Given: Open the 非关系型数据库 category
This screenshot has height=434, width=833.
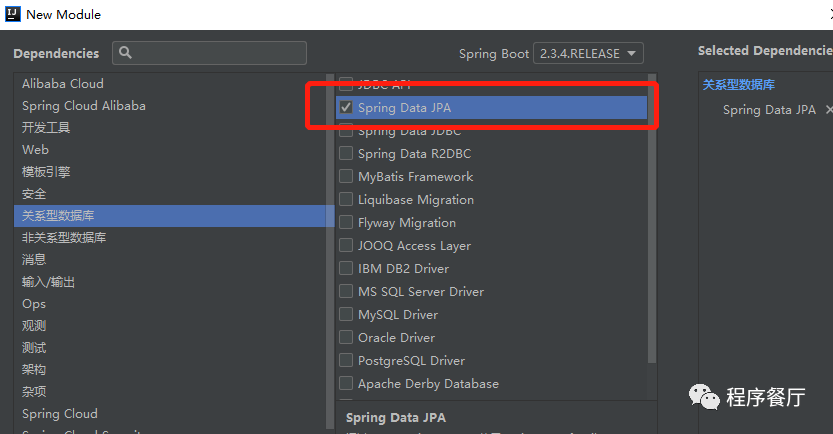Looking at the screenshot, I should tap(64, 237).
